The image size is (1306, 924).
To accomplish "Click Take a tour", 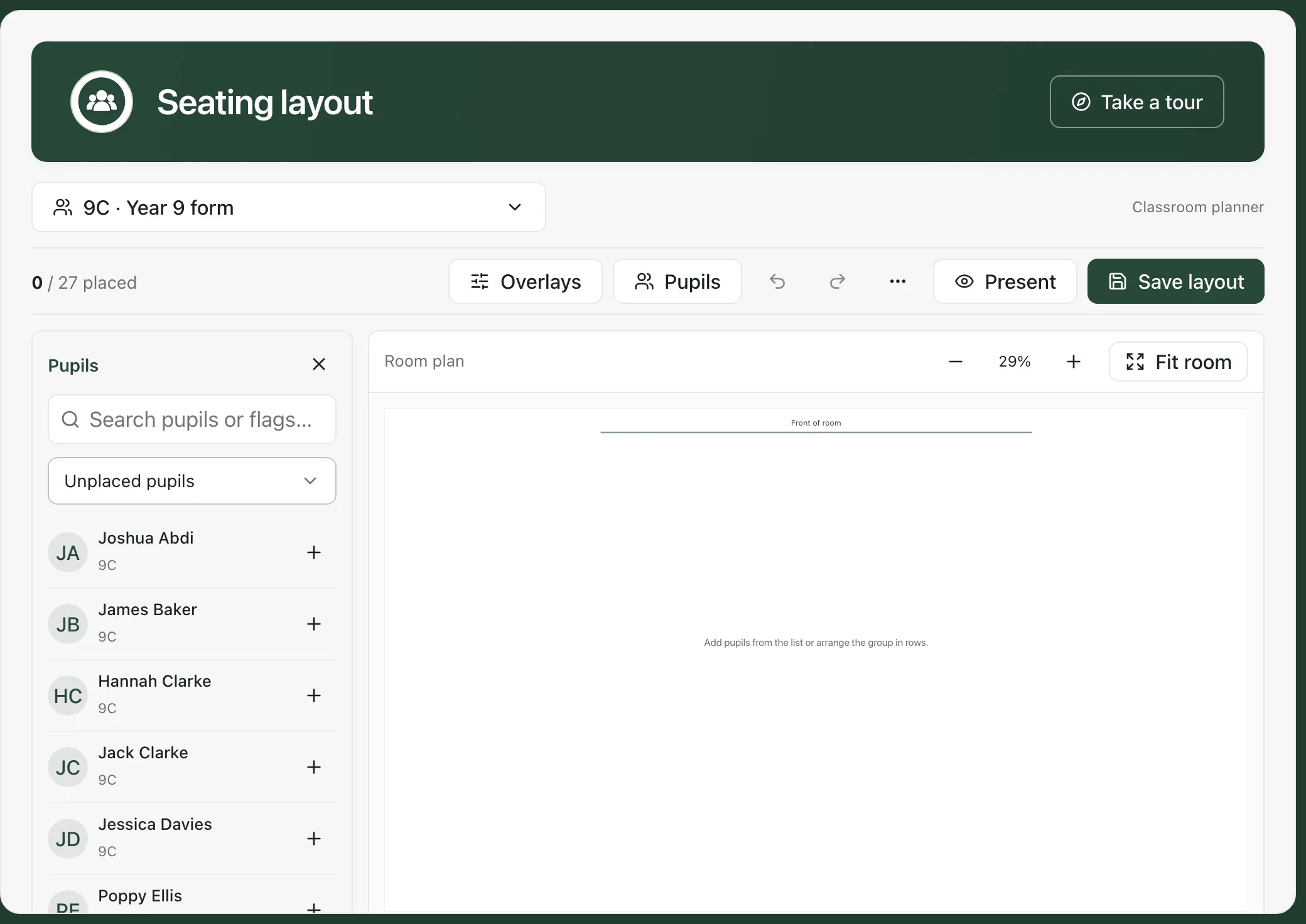I will (x=1137, y=102).
